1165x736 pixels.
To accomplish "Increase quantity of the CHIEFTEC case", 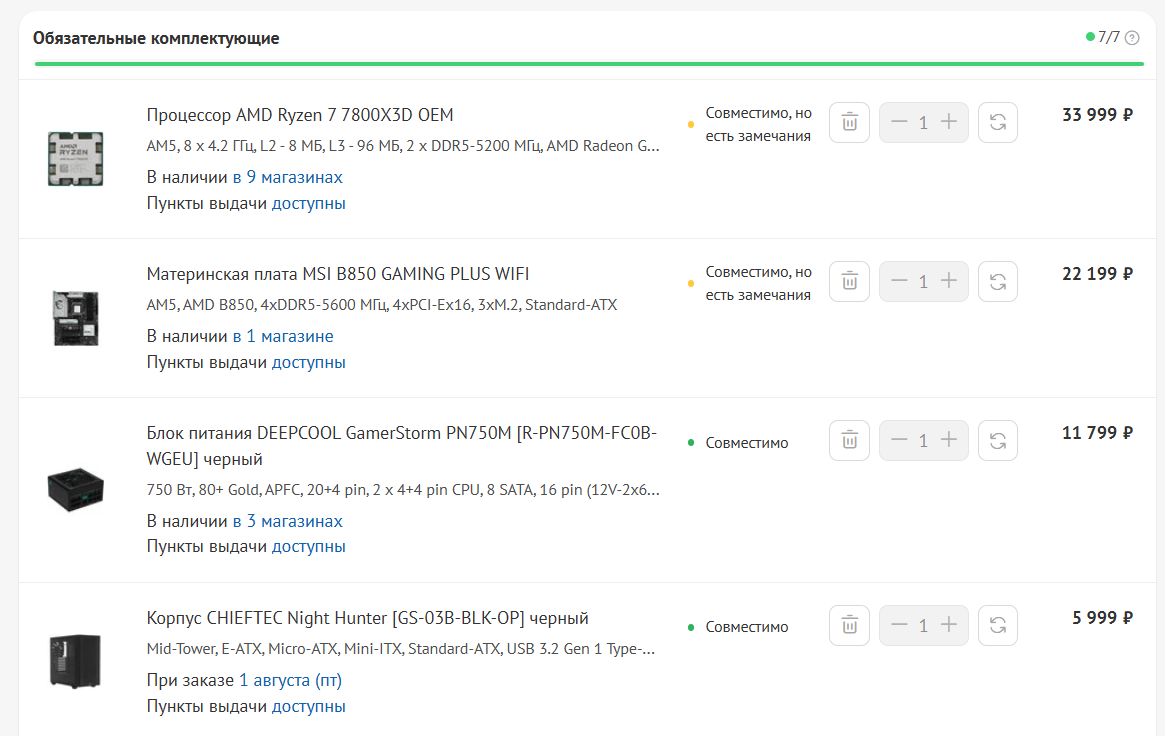I will (949, 625).
